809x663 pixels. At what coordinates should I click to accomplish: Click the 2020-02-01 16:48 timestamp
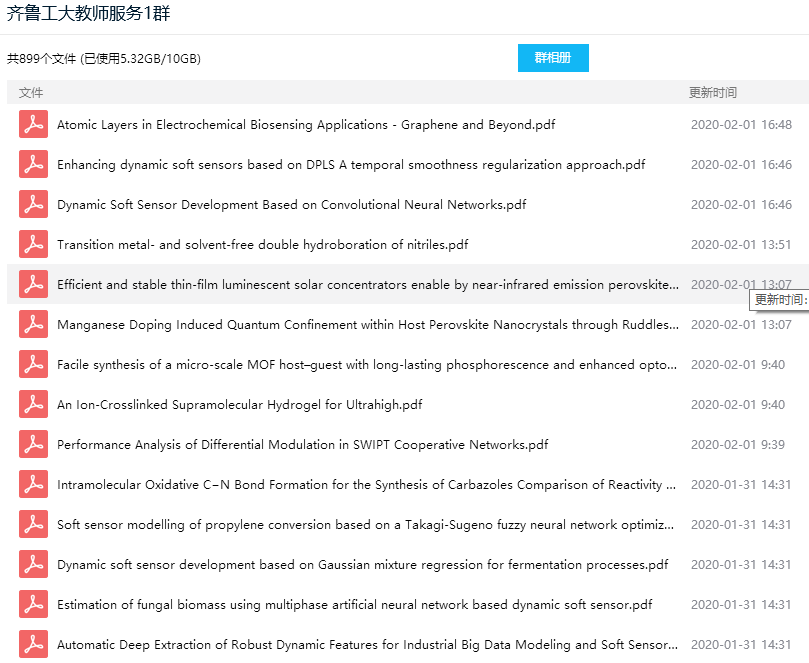(741, 125)
